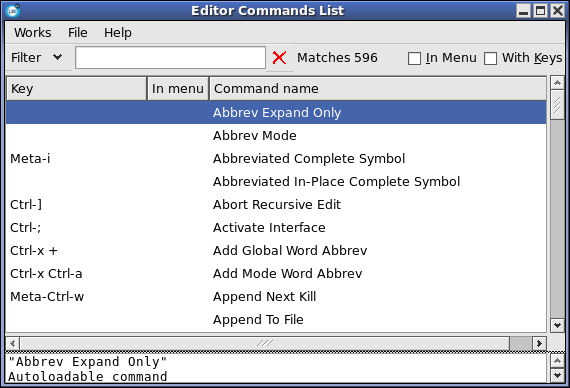Open the File menu
The height and width of the screenshot is (388, 570).
[x=77, y=33]
